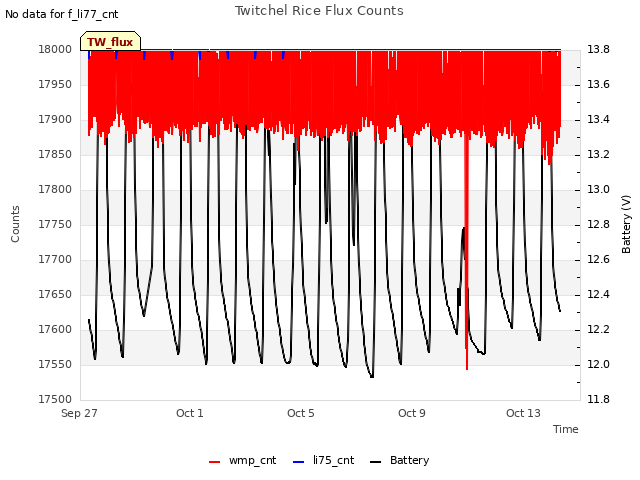Click the 12.4 battery voltage tick label
Screen dimensions: 640x480
pos(598,294)
